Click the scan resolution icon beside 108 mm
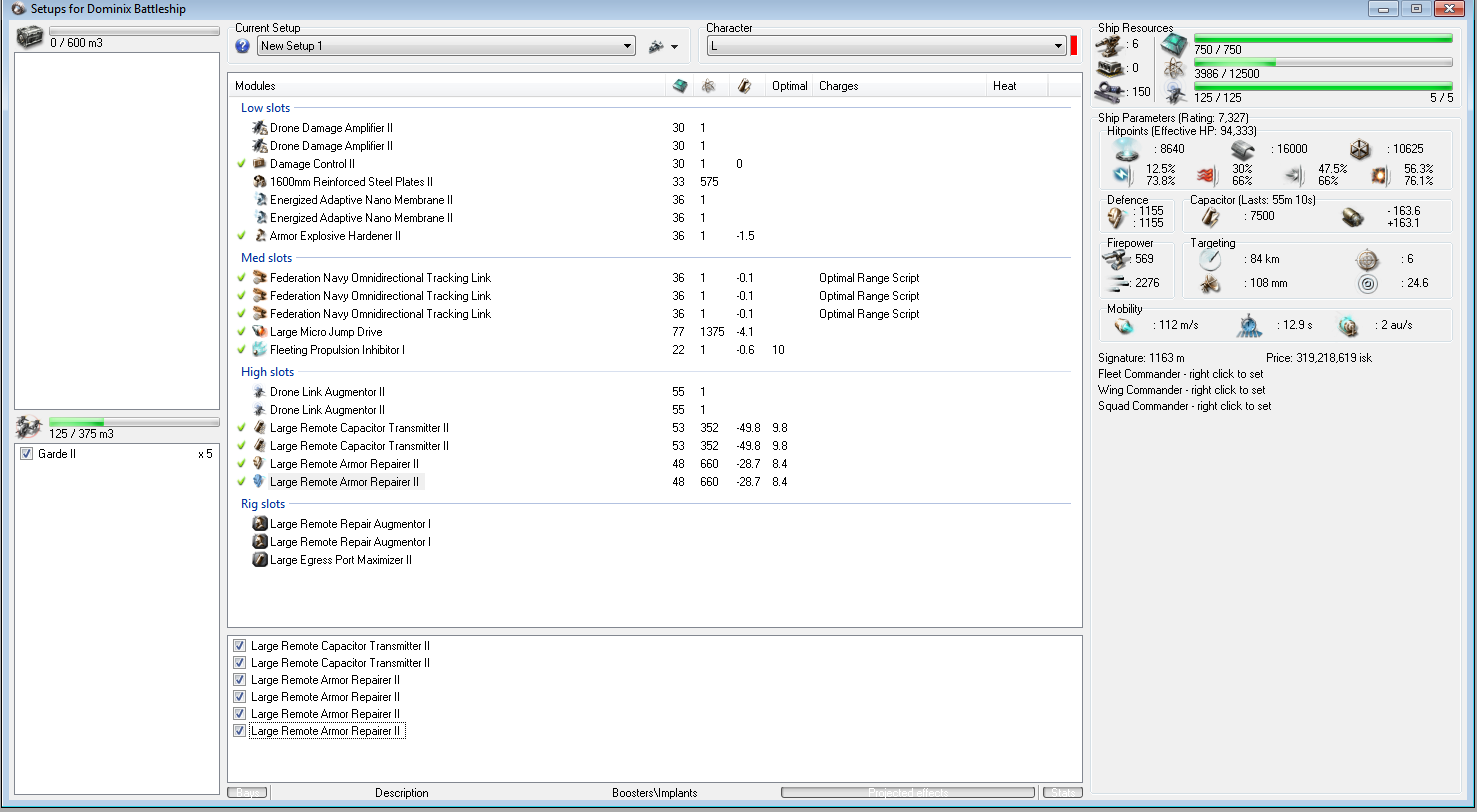This screenshot has width=1477, height=812. coord(1210,284)
